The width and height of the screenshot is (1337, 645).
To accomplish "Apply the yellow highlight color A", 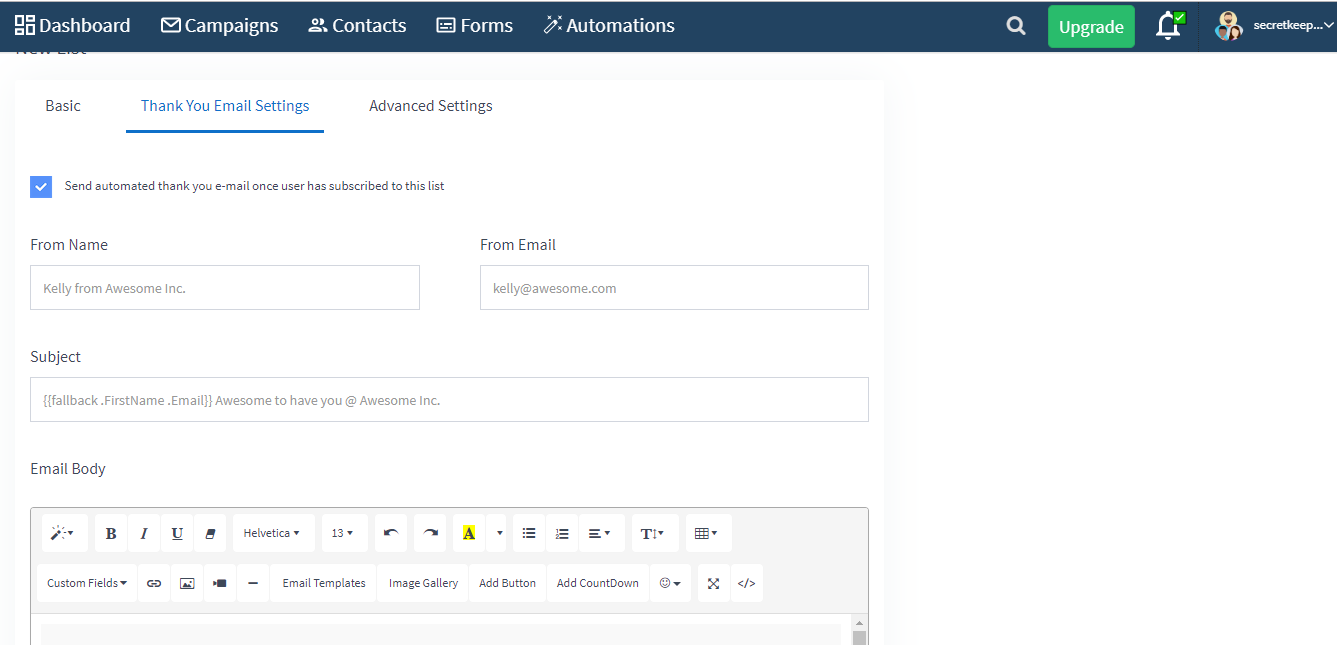I will tap(469, 533).
